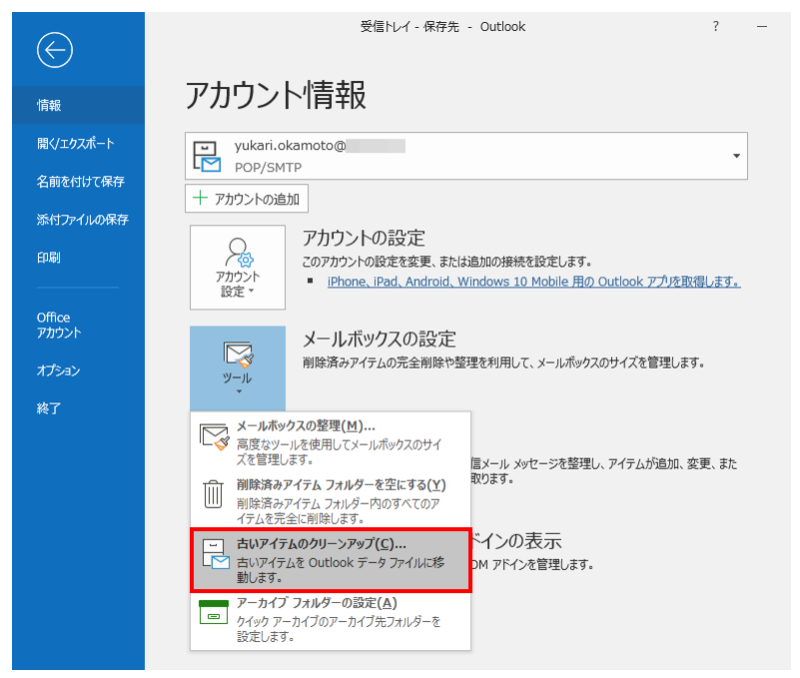800x678 pixels.
Task: Open the account selector dropdown arrow
Action: click(736, 156)
